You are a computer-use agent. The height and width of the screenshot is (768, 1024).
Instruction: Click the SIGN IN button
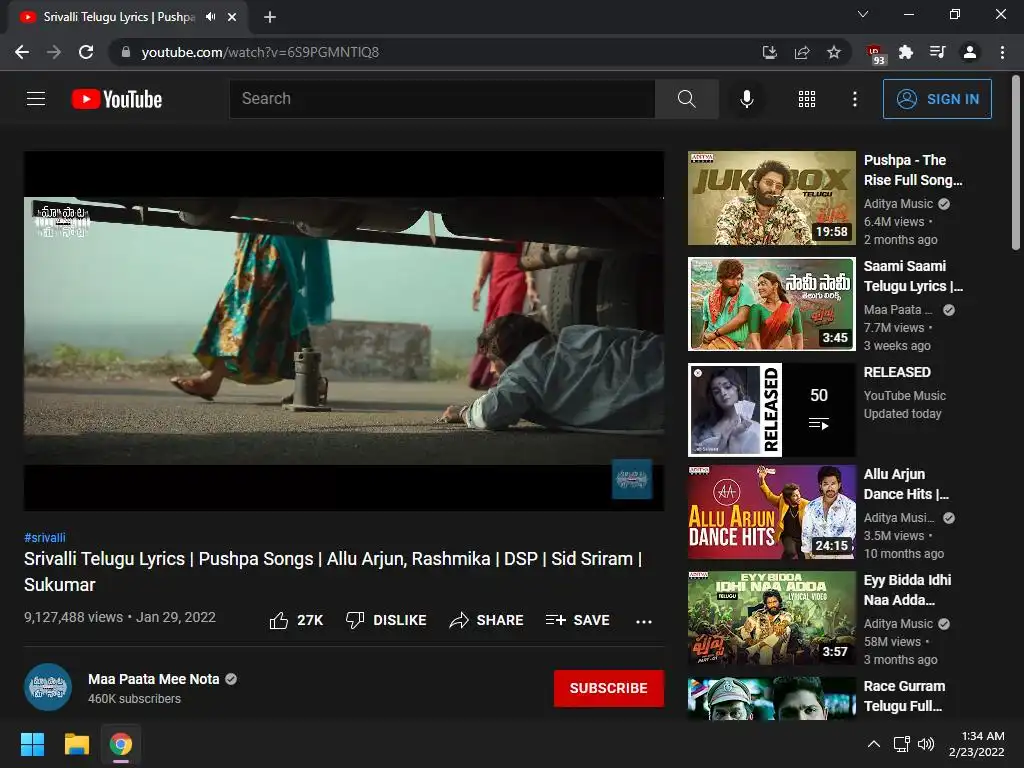pyautogui.click(x=936, y=99)
